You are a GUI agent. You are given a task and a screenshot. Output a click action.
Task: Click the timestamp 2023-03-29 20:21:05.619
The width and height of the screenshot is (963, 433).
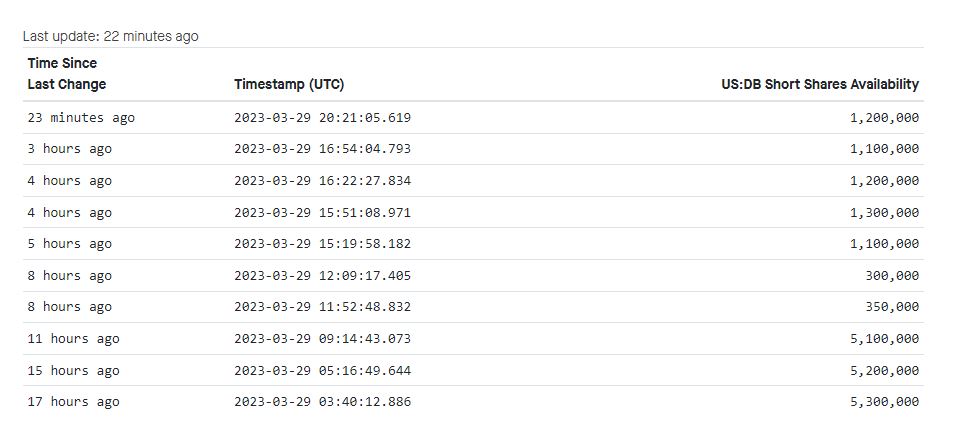322,118
